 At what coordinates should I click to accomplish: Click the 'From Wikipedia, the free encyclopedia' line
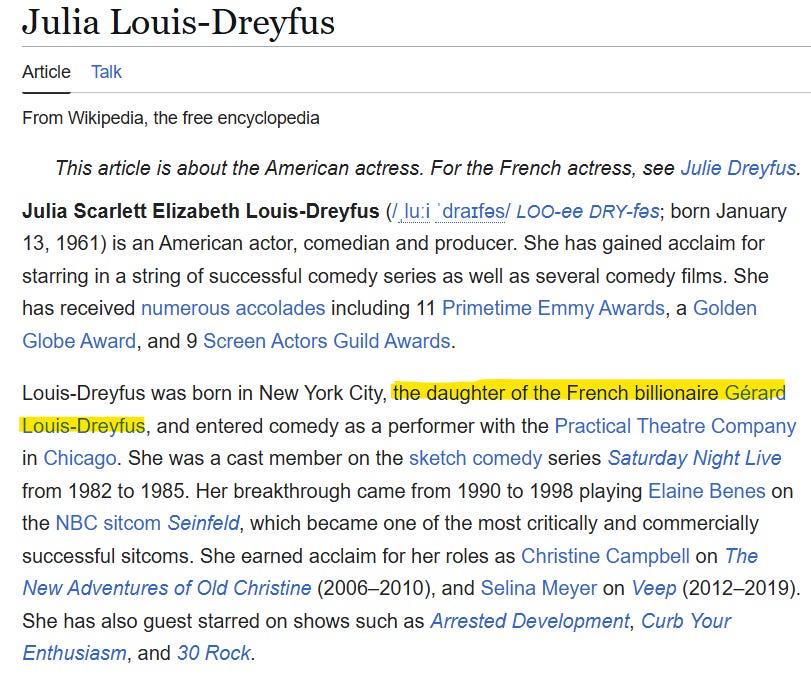[171, 118]
